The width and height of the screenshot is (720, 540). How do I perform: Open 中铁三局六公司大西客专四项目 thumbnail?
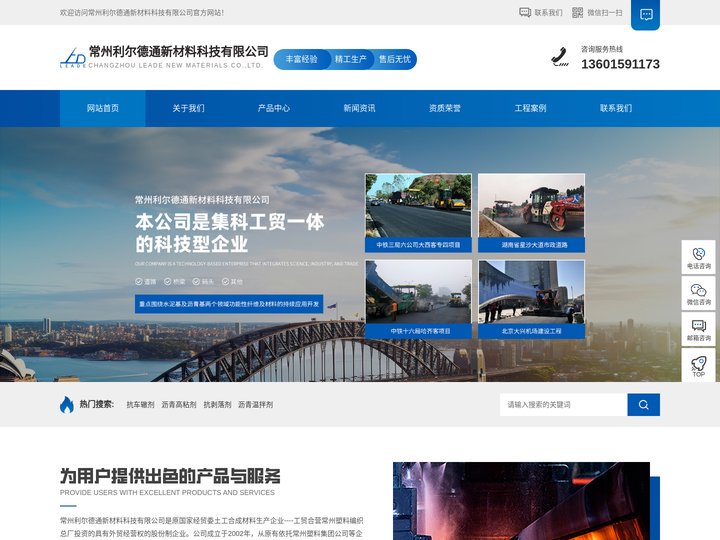tap(418, 213)
